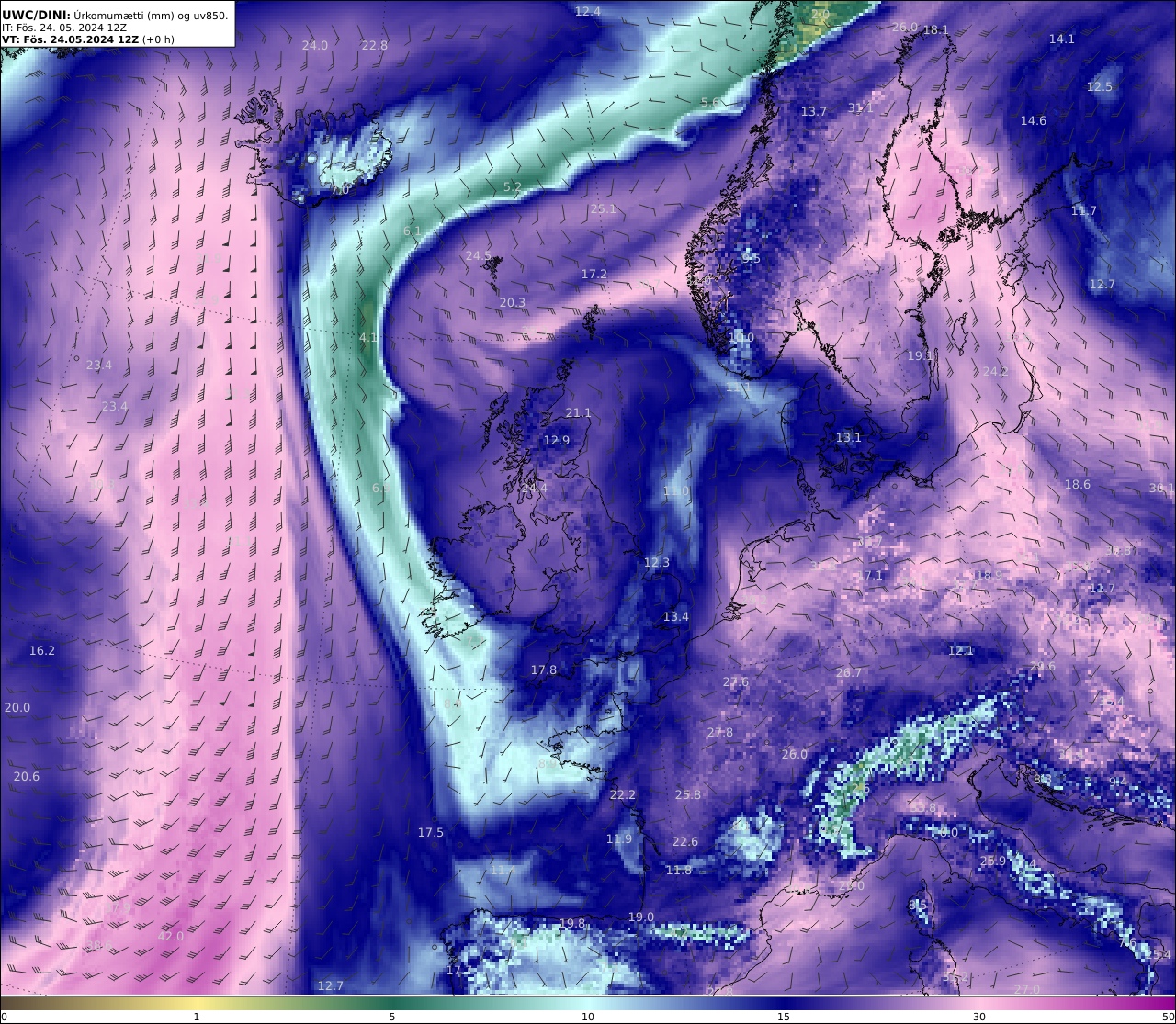
Task: Select the 13.7 value over Norway
Action: tap(814, 111)
